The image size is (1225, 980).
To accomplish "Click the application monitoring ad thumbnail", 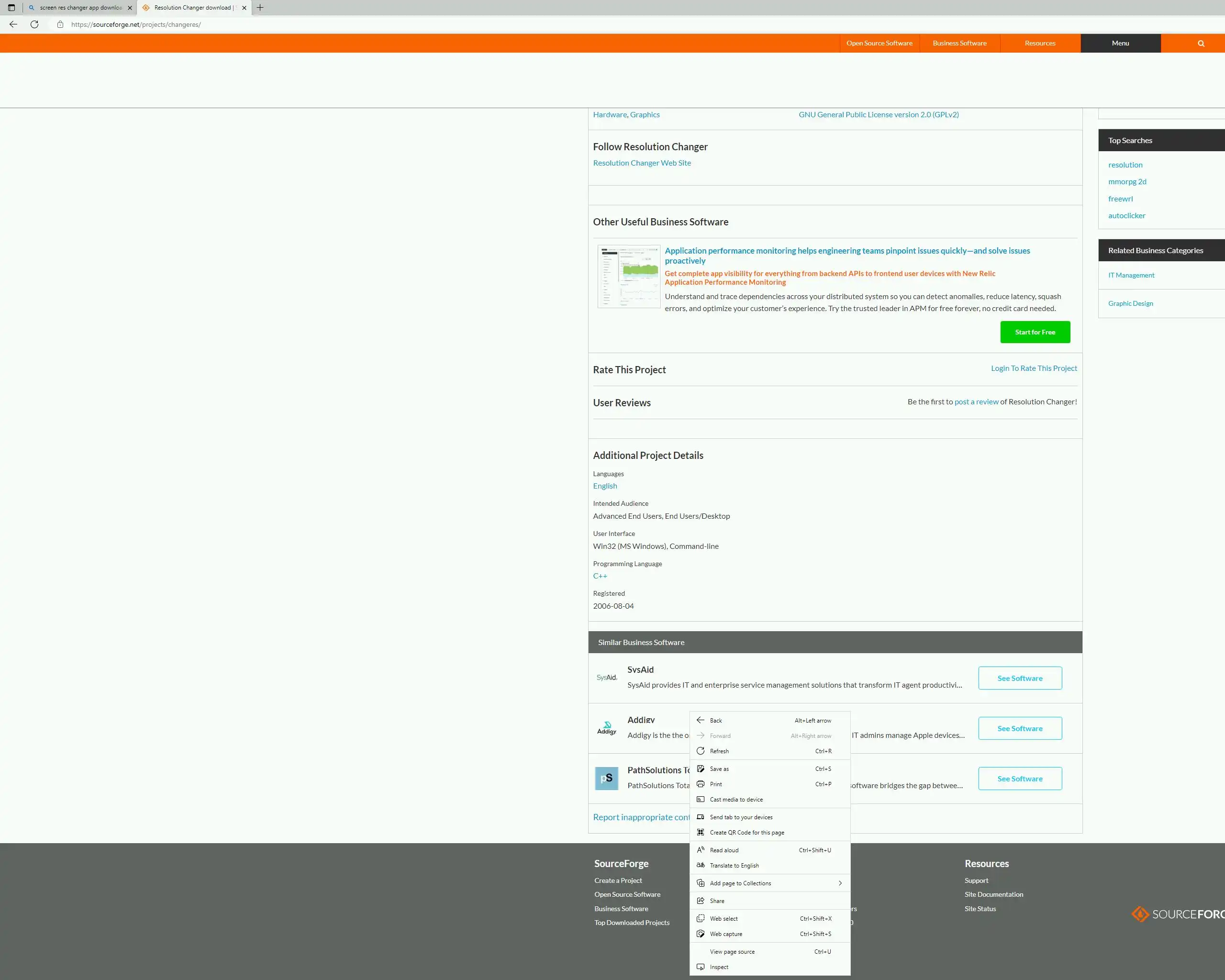I will tap(628, 276).
